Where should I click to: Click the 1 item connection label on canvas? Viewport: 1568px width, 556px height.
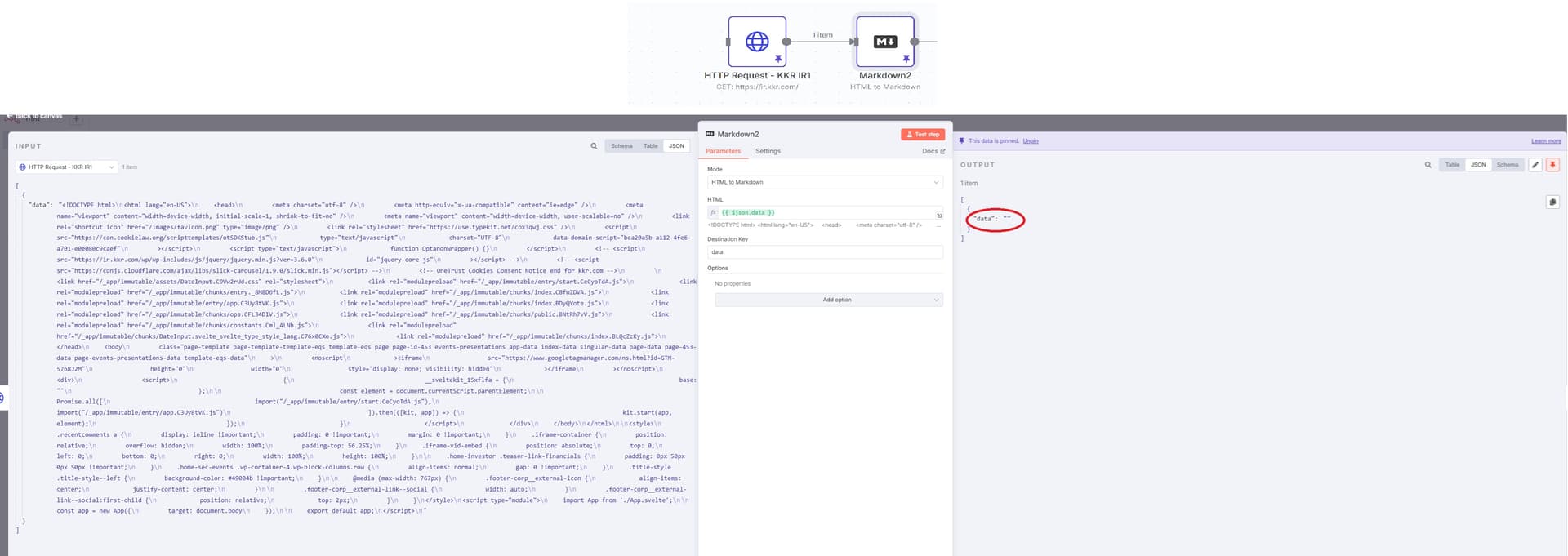(822, 35)
